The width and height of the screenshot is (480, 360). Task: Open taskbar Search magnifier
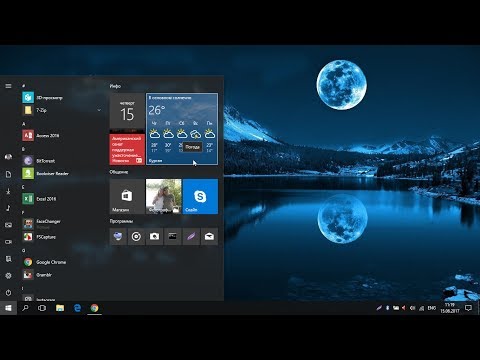click(25, 308)
